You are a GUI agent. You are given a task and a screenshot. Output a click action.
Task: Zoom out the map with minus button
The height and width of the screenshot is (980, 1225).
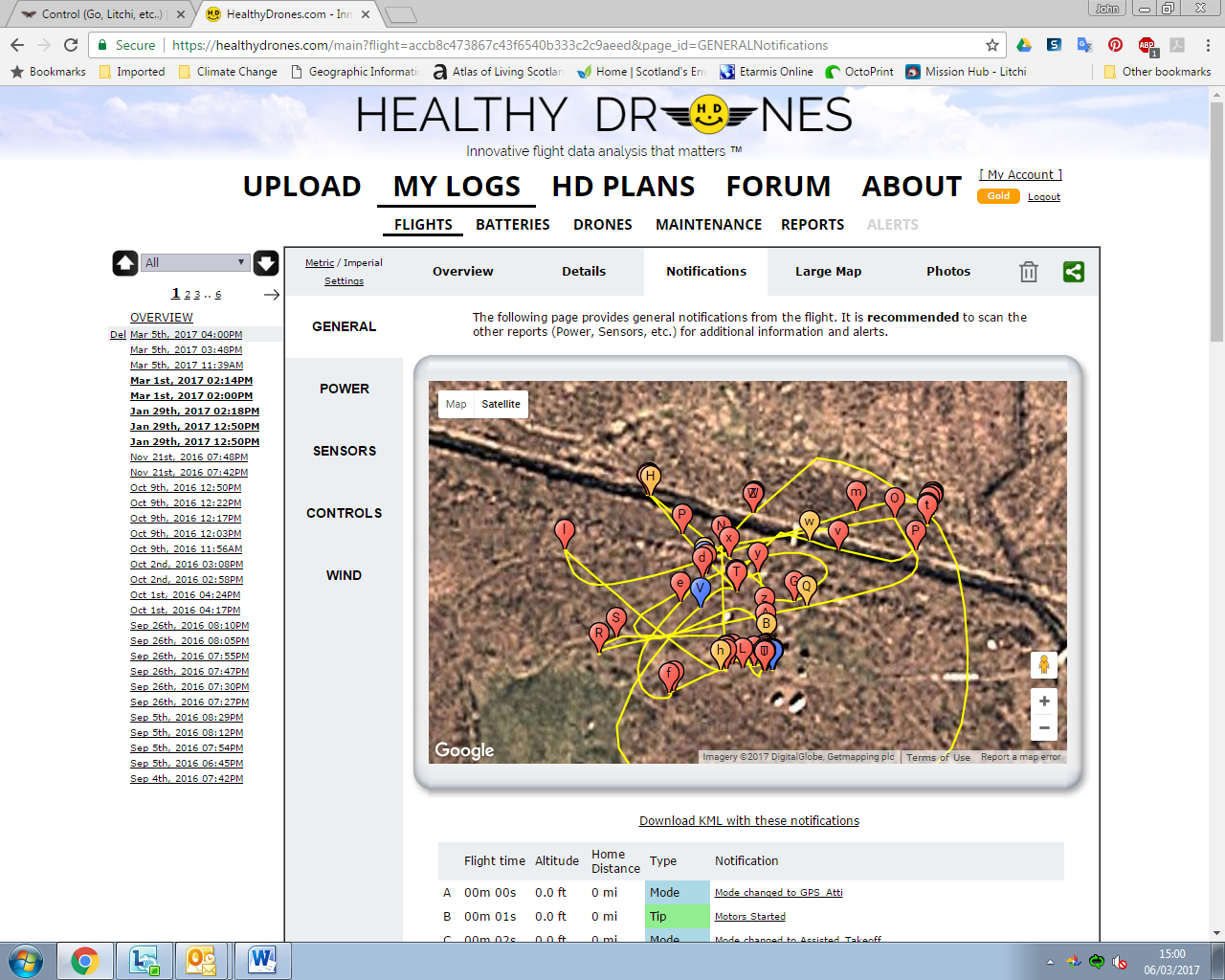[x=1044, y=728]
